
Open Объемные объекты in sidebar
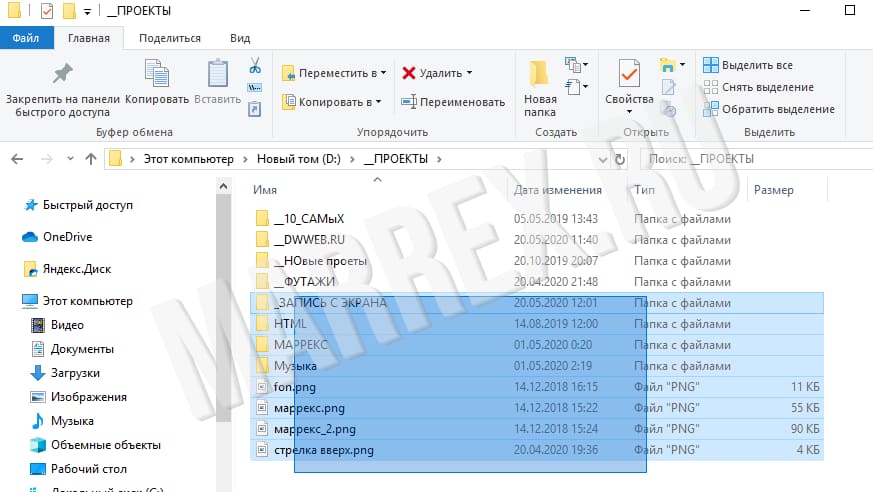(x=95, y=445)
